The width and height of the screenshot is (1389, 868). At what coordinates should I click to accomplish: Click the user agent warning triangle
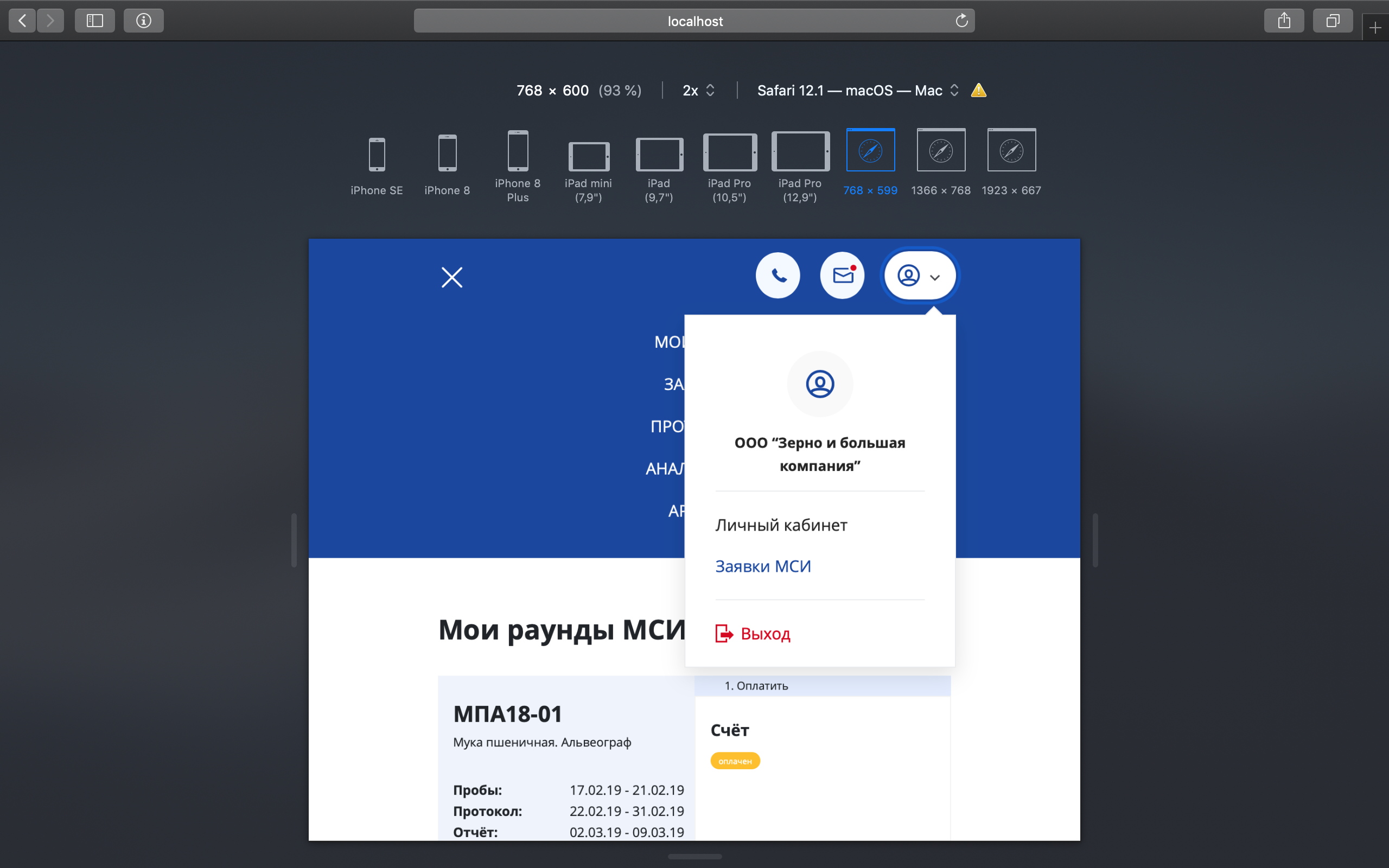979,90
